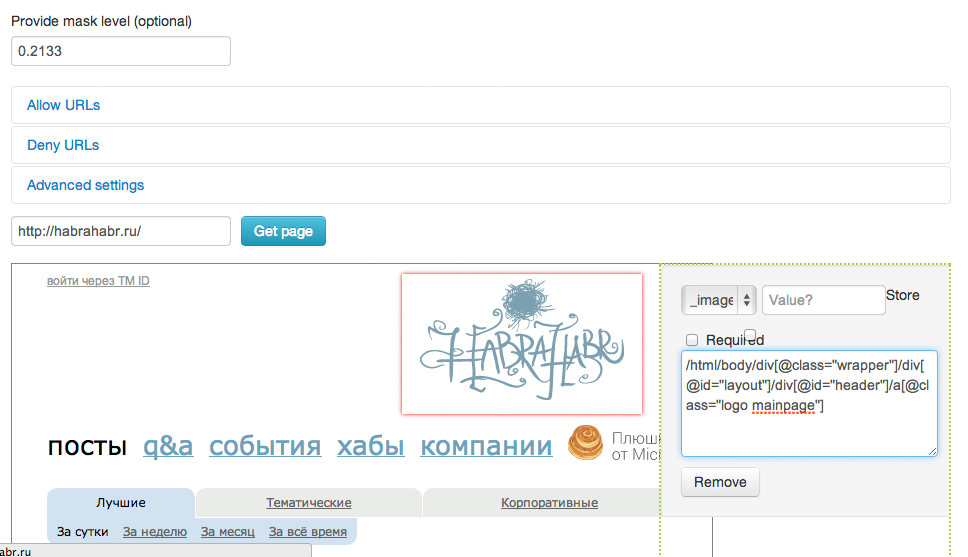Click the Store label
The width and height of the screenshot is (968, 557).
[903, 295]
